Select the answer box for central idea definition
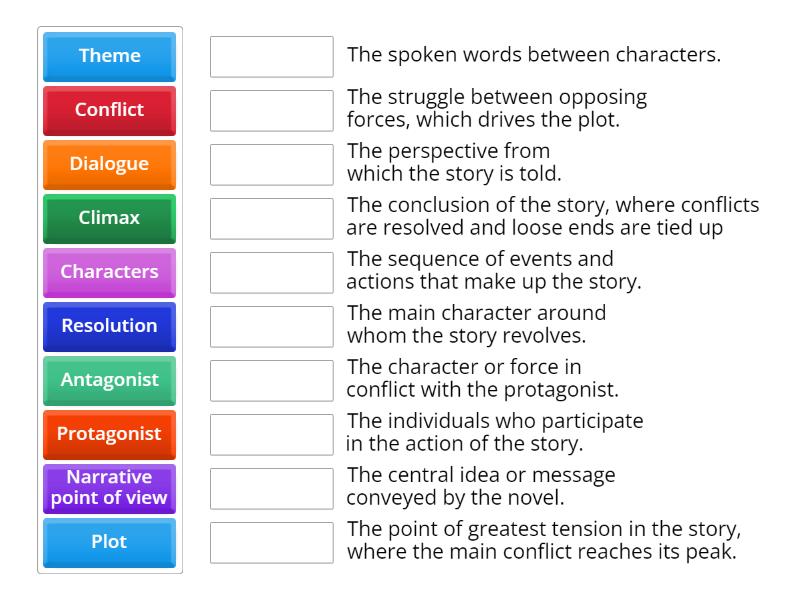This screenshot has width=800, height=600. pyautogui.click(x=272, y=488)
